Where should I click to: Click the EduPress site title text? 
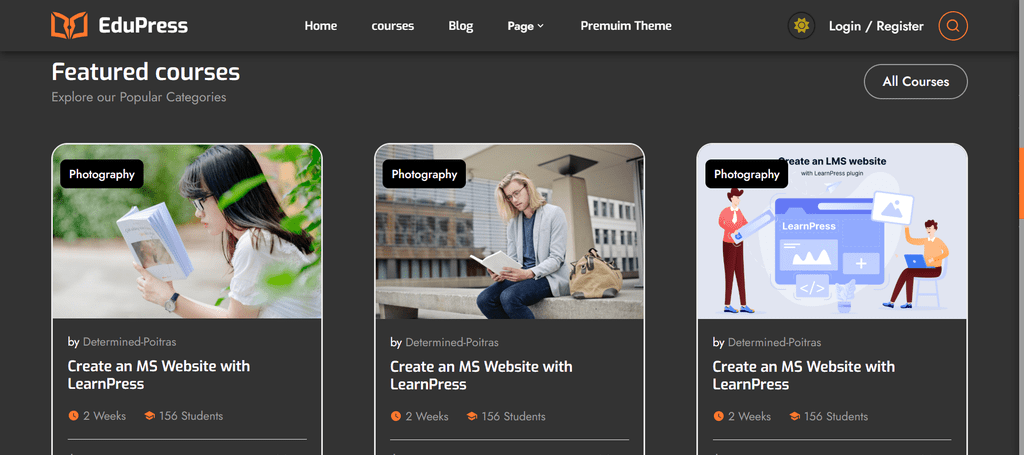[x=143, y=25]
